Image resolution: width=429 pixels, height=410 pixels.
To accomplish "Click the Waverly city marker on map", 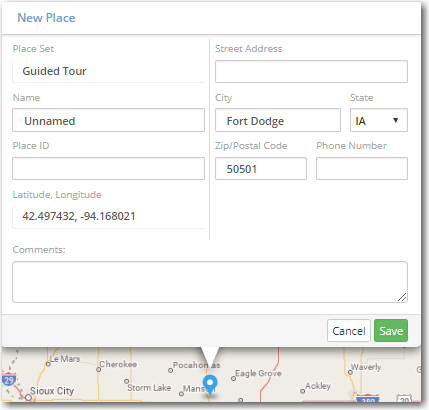I will pos(350,372).
